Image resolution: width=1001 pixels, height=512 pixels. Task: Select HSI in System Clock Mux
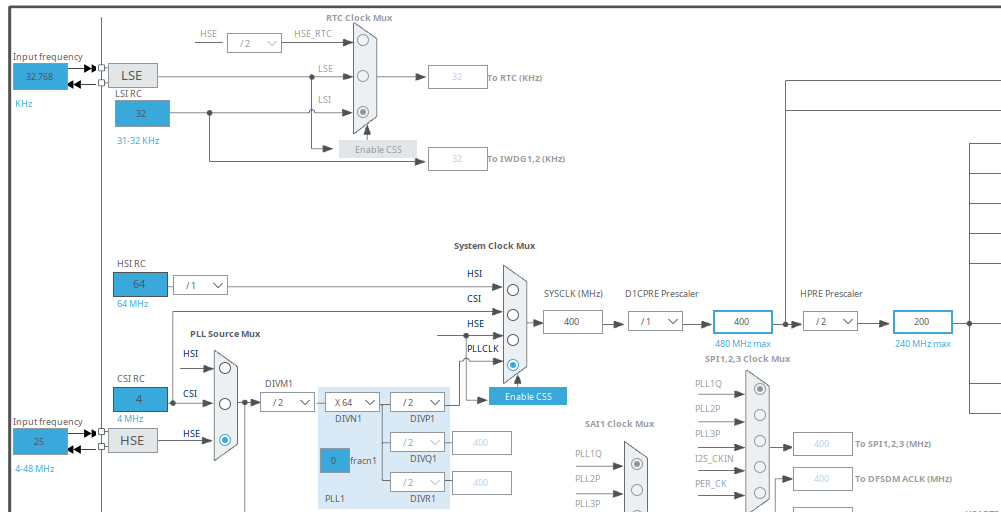513,290
